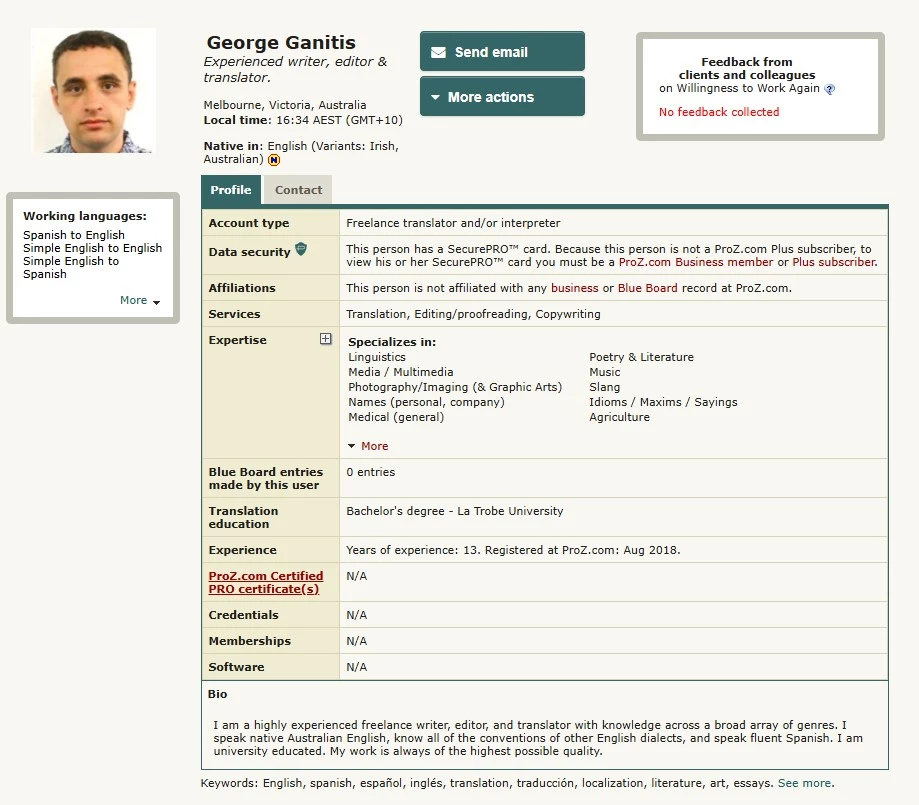
Task: Click the Poetry & Literature specialization
Action: coord(641,357)
